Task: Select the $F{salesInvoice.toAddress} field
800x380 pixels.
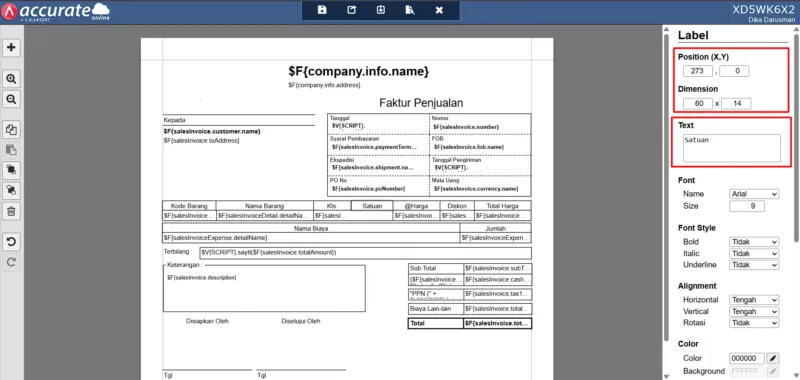Action: coord(202,140)
